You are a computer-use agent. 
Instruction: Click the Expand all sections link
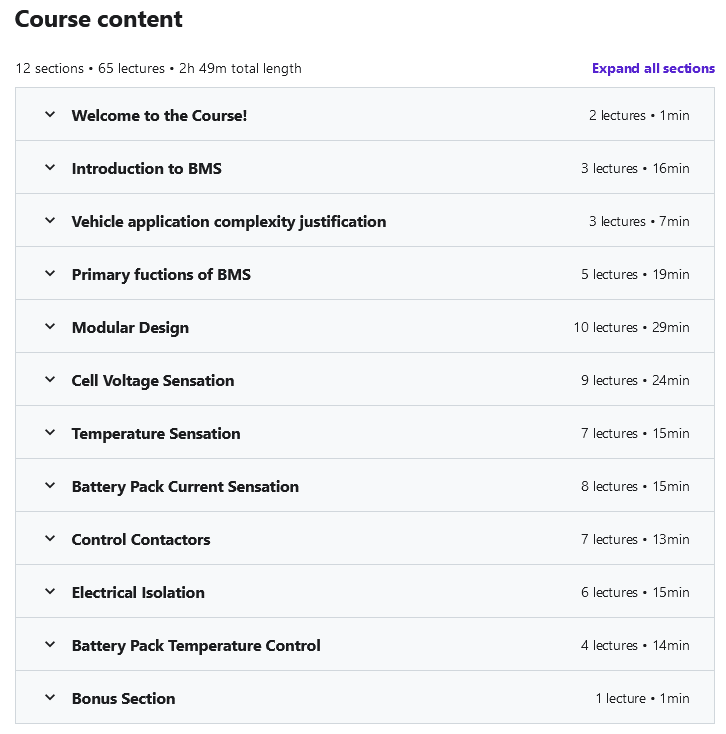(x=653, y=69)
